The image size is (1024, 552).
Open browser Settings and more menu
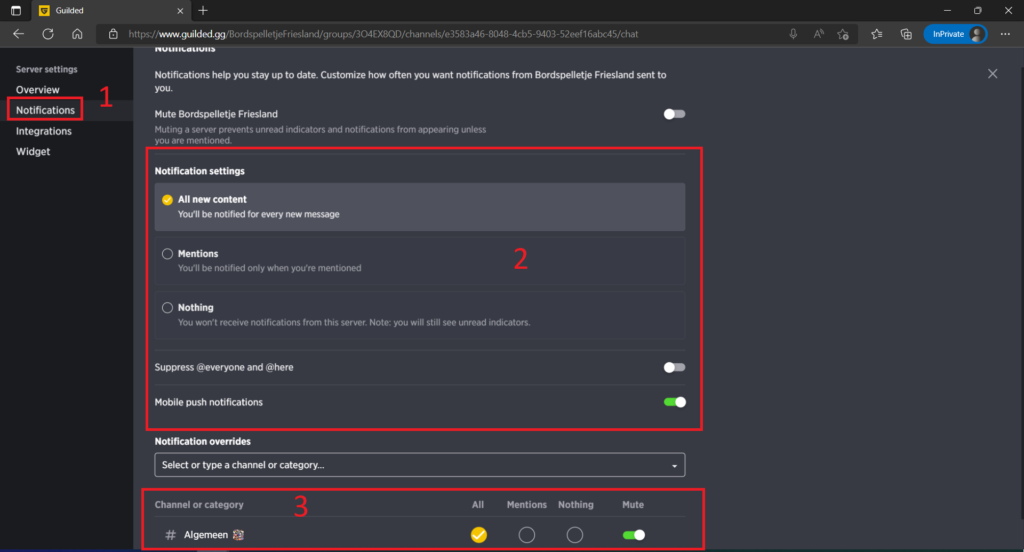pos(1005,34)
